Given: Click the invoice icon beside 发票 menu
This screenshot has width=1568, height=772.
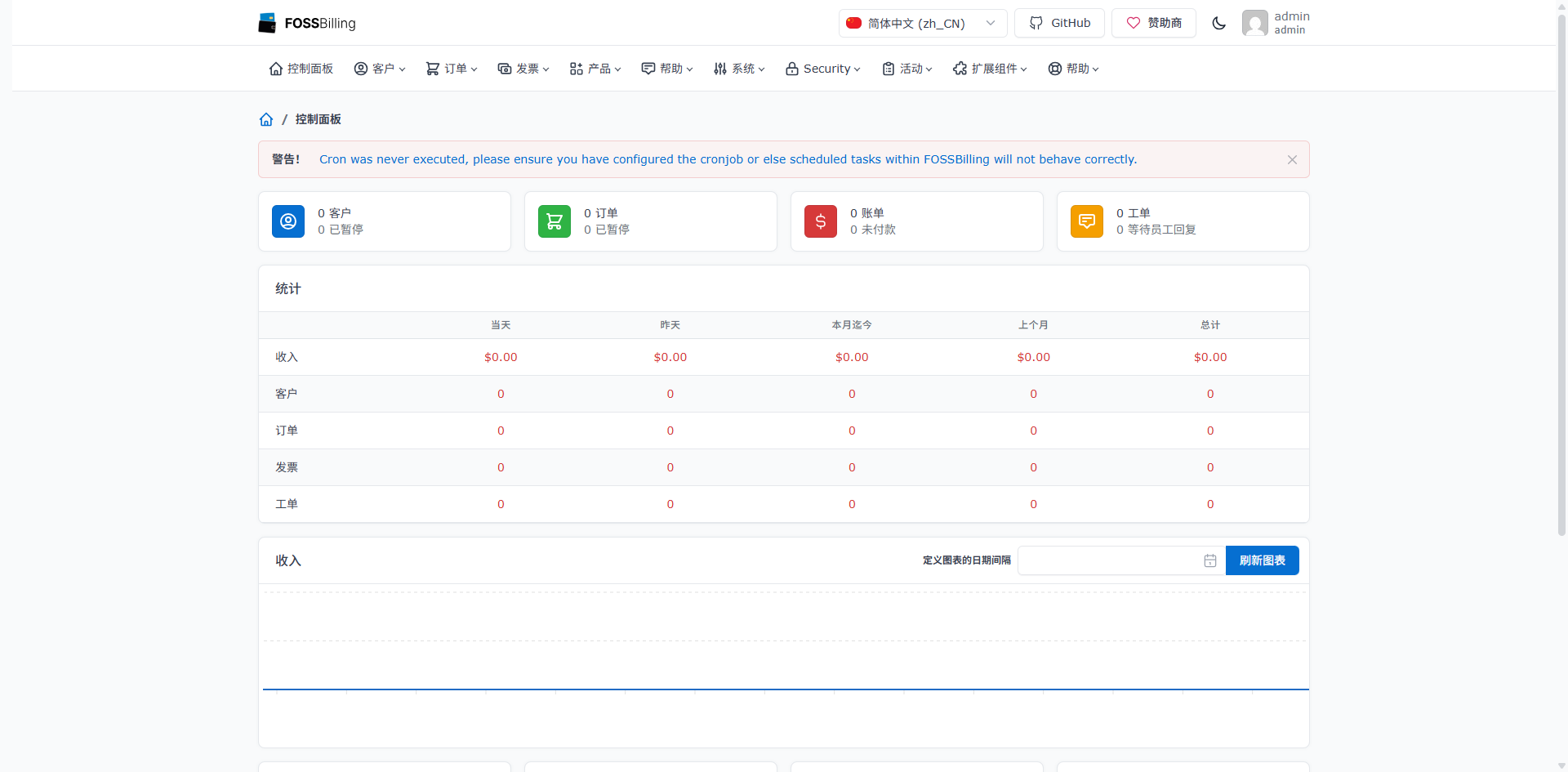Looking at the screenshot, I should click(x=504, y=69).
